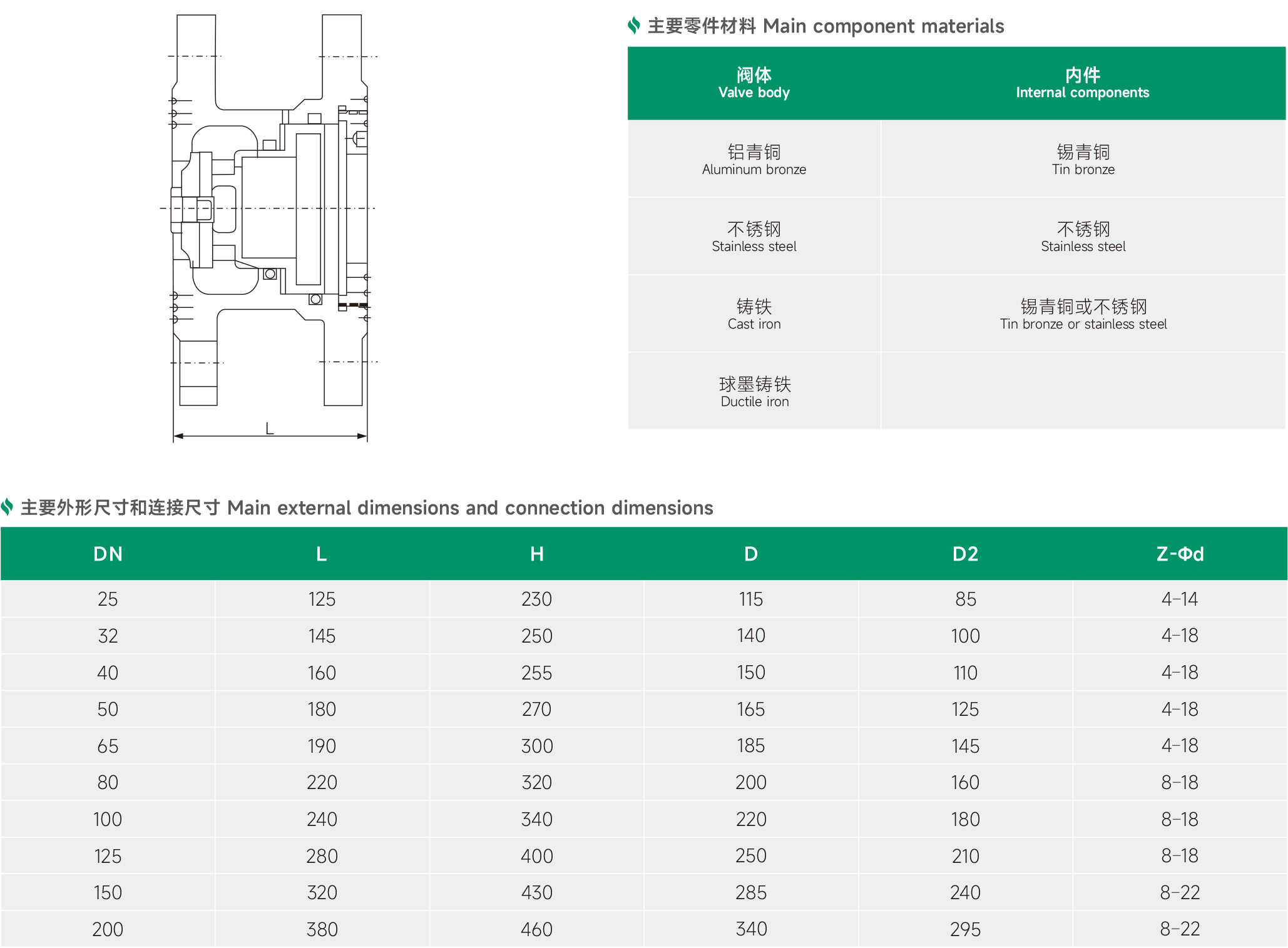Click the 4-14 value in first row

(1179, 599)
